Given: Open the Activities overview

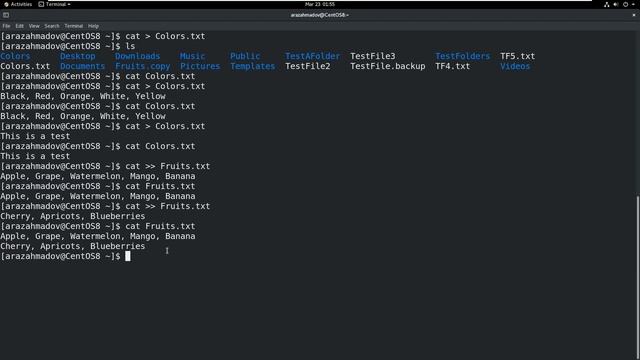Looking at the screenshot, I should (x=18, y=4).
